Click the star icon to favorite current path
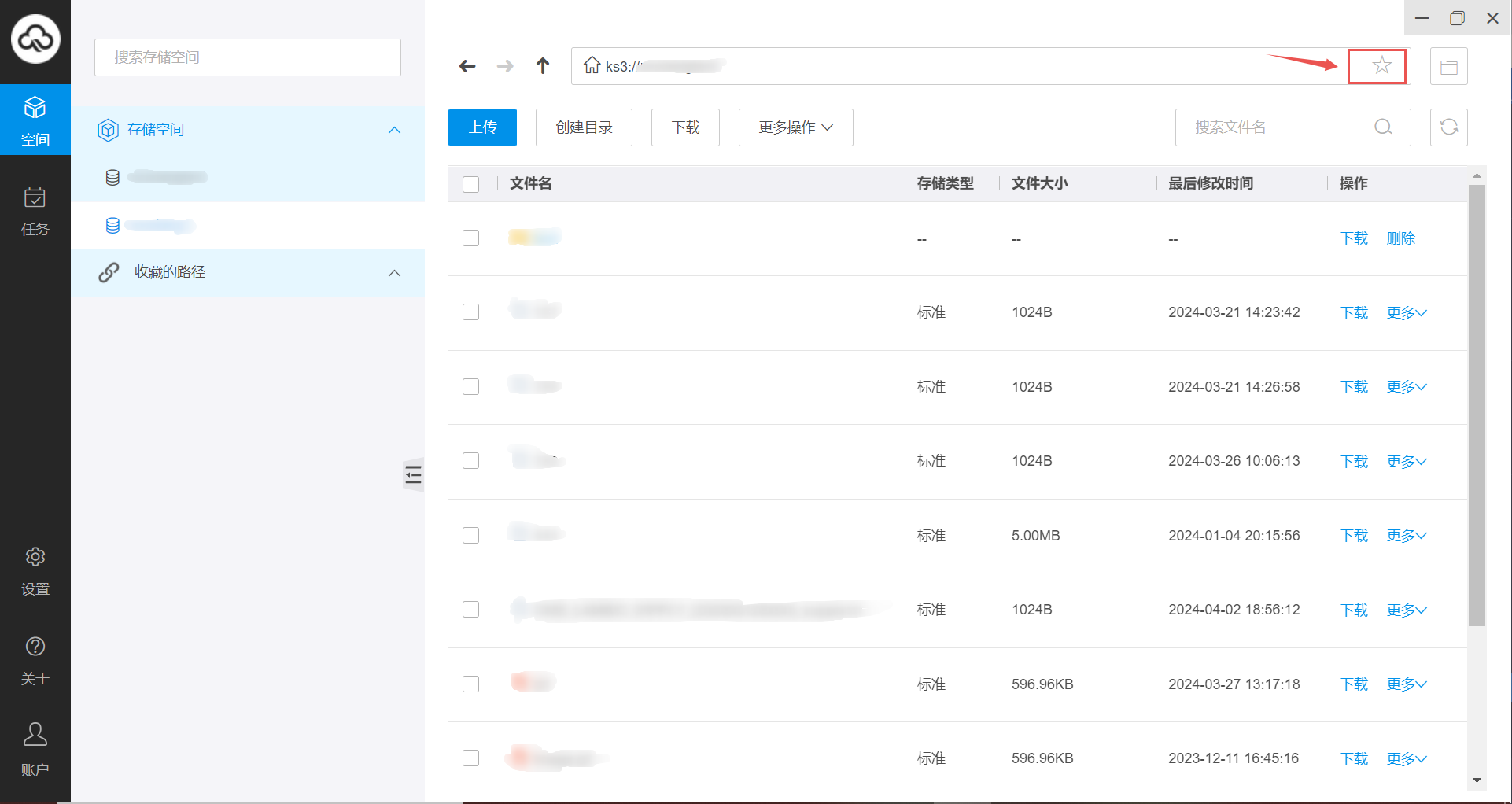 [x=1381, y=66]
